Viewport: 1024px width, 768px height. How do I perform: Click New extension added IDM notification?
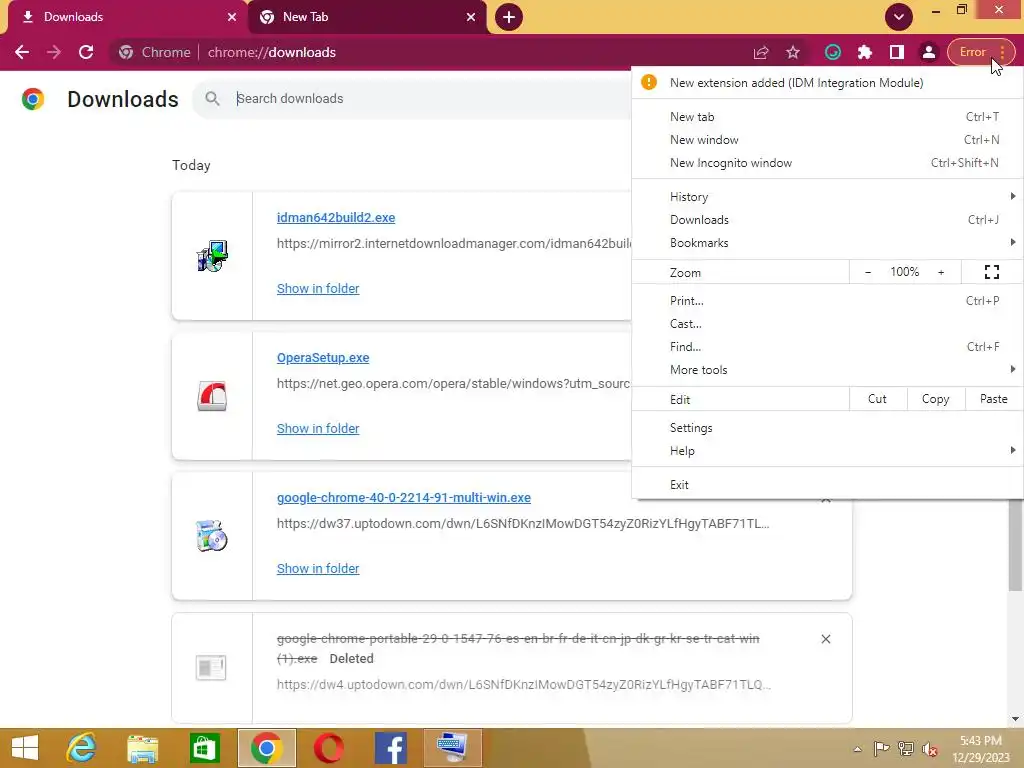pyautogui.click(x=827, y=83)
